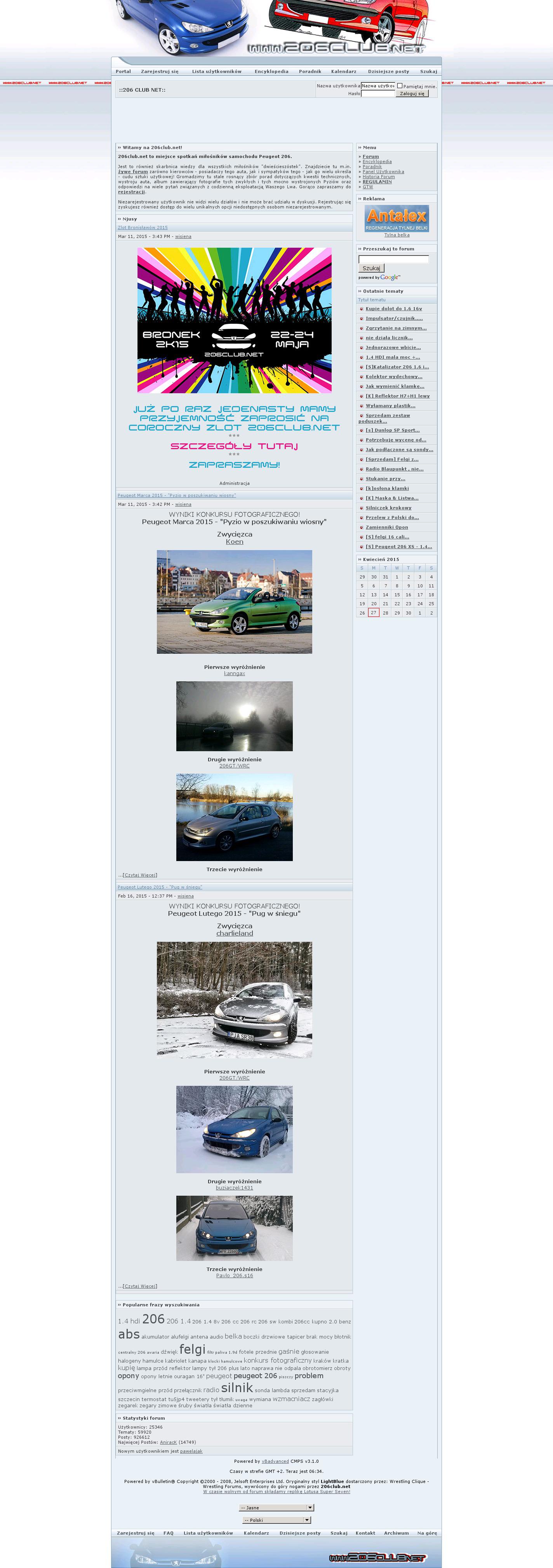Click the Google forum search text field
Image resolution: width=553 pixels, height=1568 pixels.
393,259
